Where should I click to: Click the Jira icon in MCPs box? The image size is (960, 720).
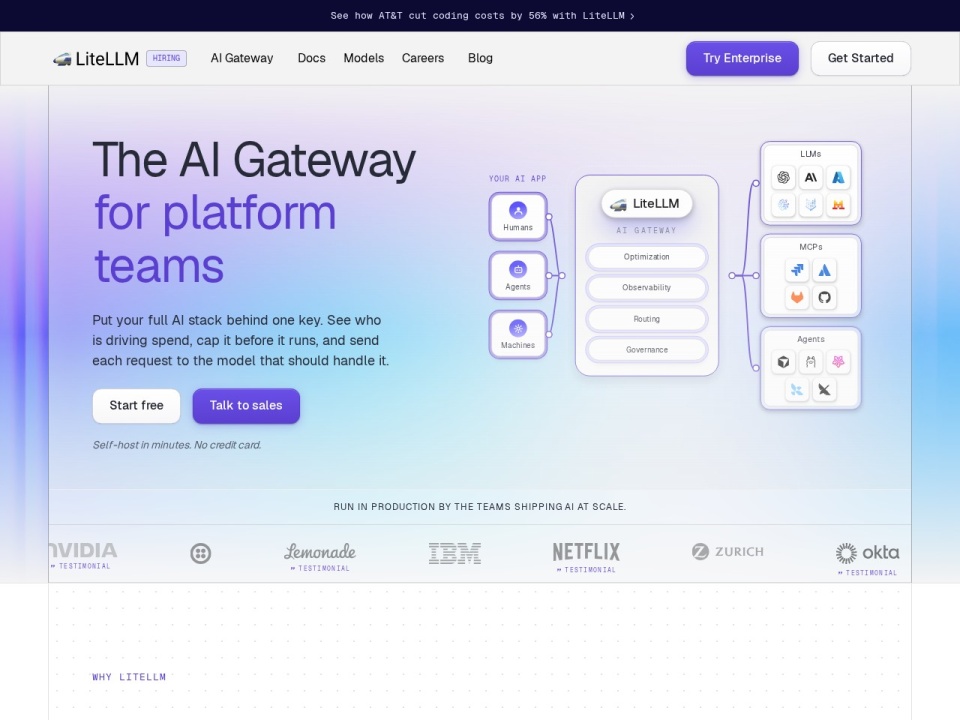797,270
